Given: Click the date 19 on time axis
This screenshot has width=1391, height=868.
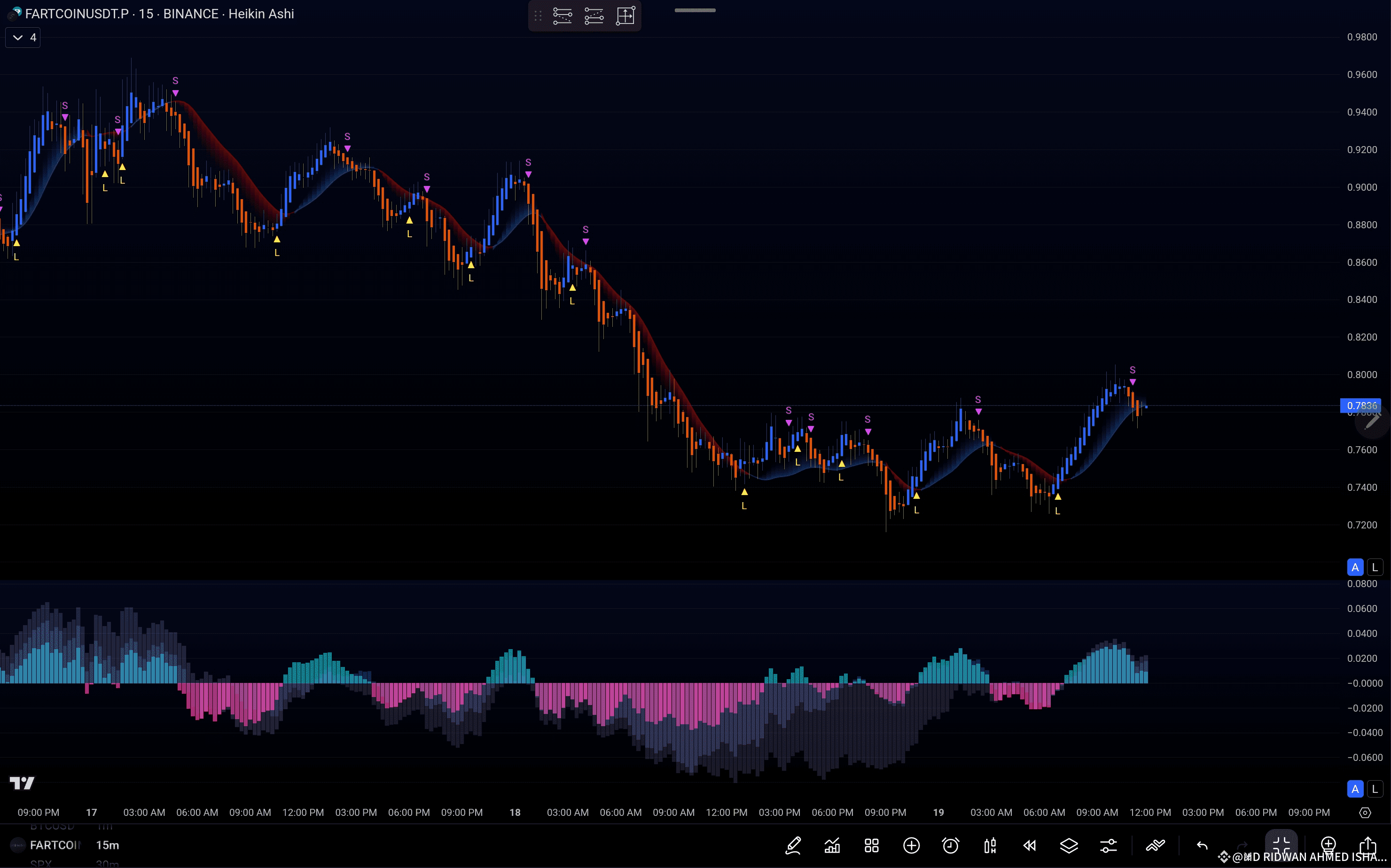Looking at the screenshot, I should point(938,812).
